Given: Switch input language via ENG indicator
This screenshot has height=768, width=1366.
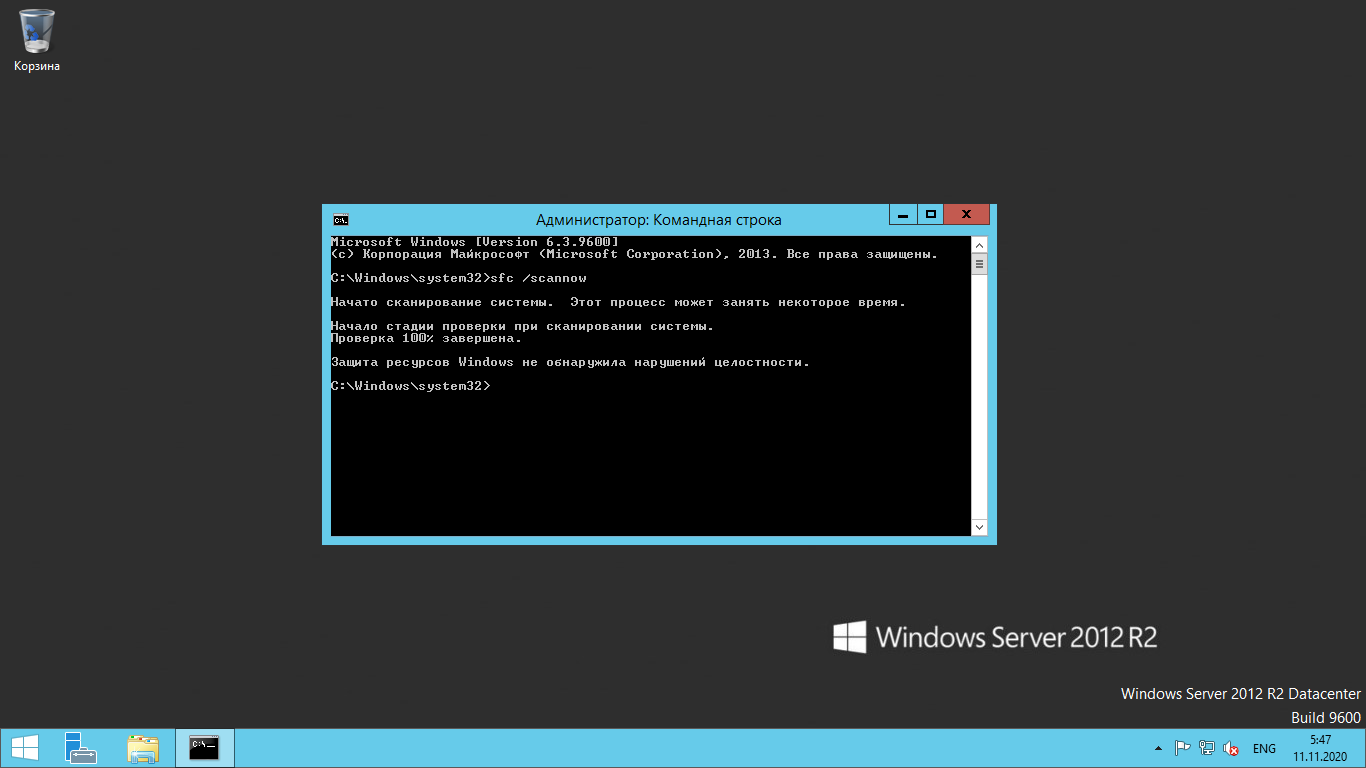Looking at the screenshot, I should tap(1264, 748).
